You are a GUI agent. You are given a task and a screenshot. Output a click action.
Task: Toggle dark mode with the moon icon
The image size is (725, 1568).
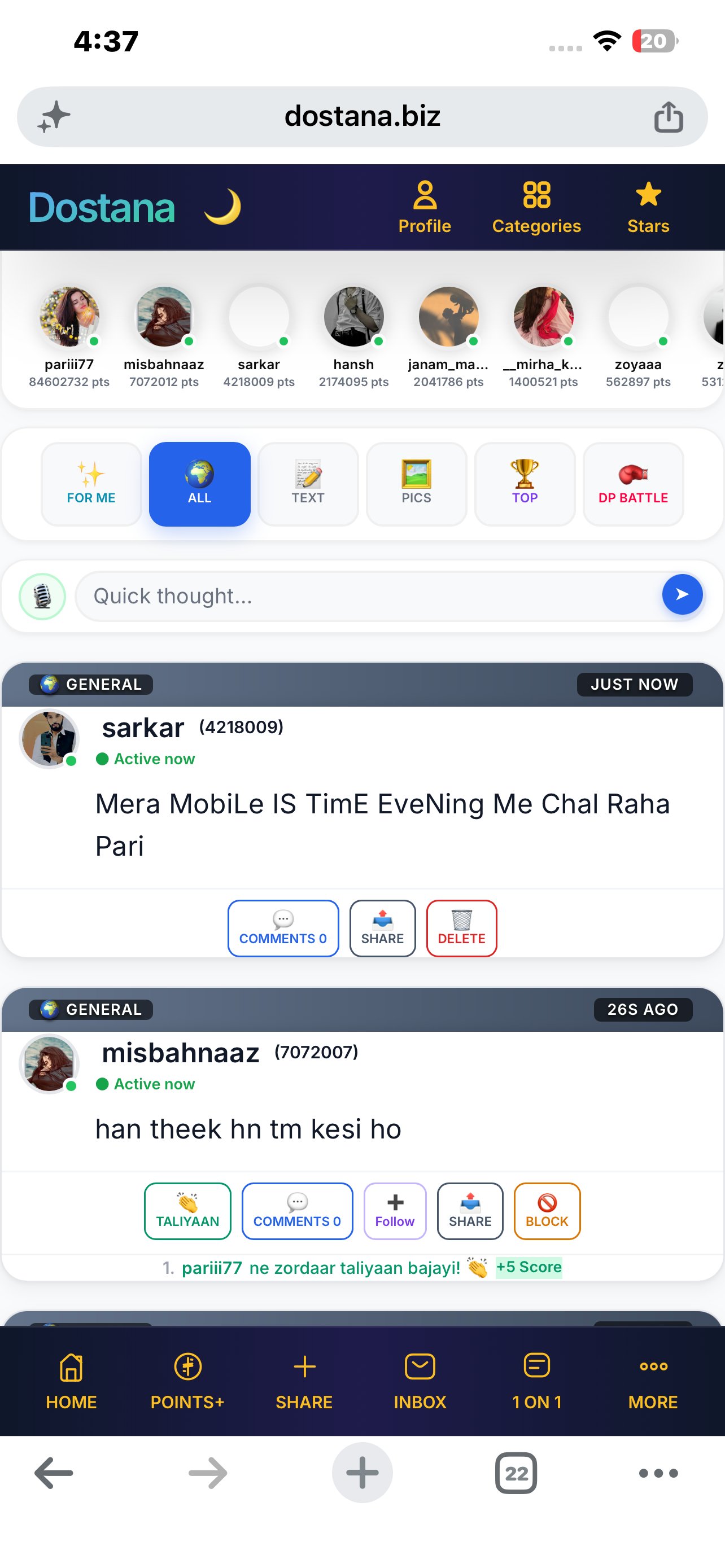click(x=222, y=207)
